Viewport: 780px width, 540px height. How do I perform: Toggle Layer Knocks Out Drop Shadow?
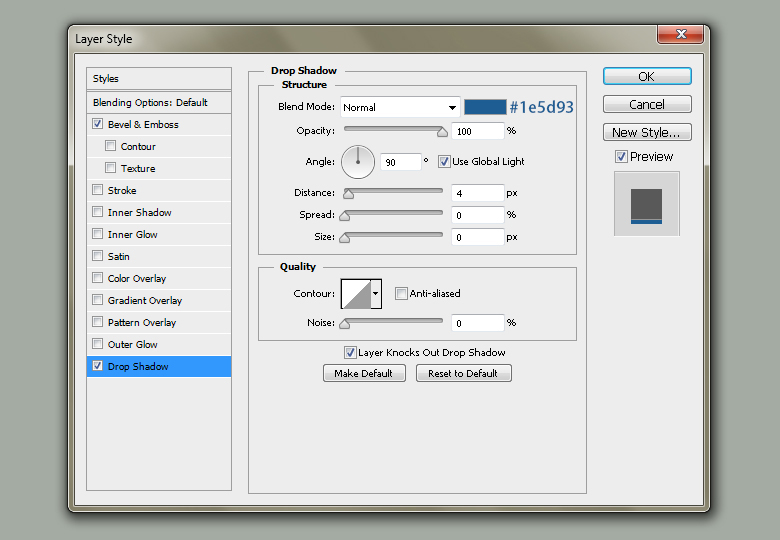click(350, 352)
